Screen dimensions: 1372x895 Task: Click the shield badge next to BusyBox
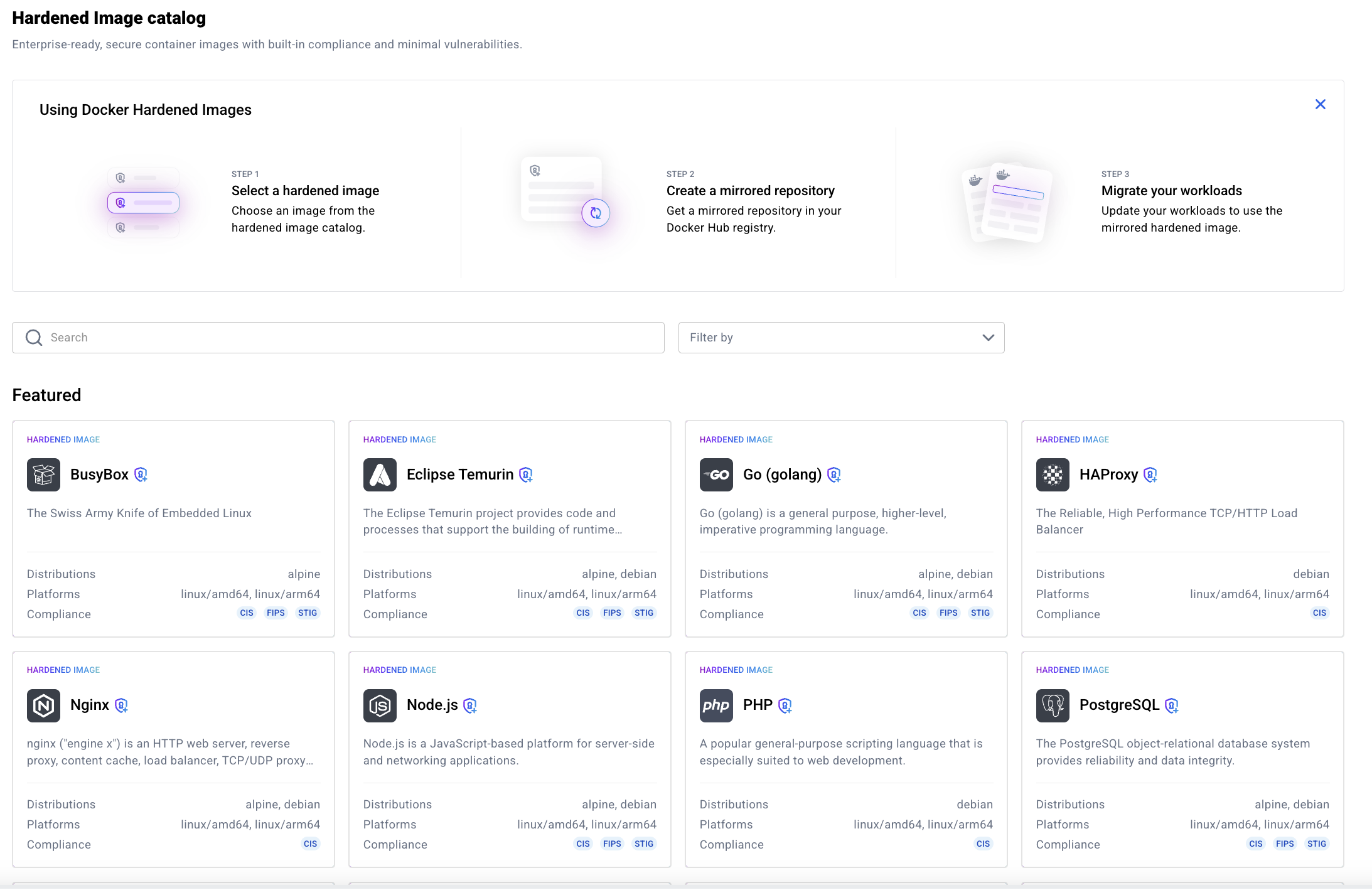click(141, 475)
